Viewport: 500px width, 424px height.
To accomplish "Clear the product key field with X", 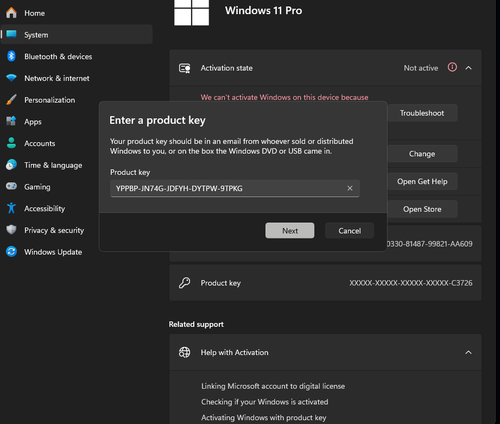I will (x=350, y=188).
